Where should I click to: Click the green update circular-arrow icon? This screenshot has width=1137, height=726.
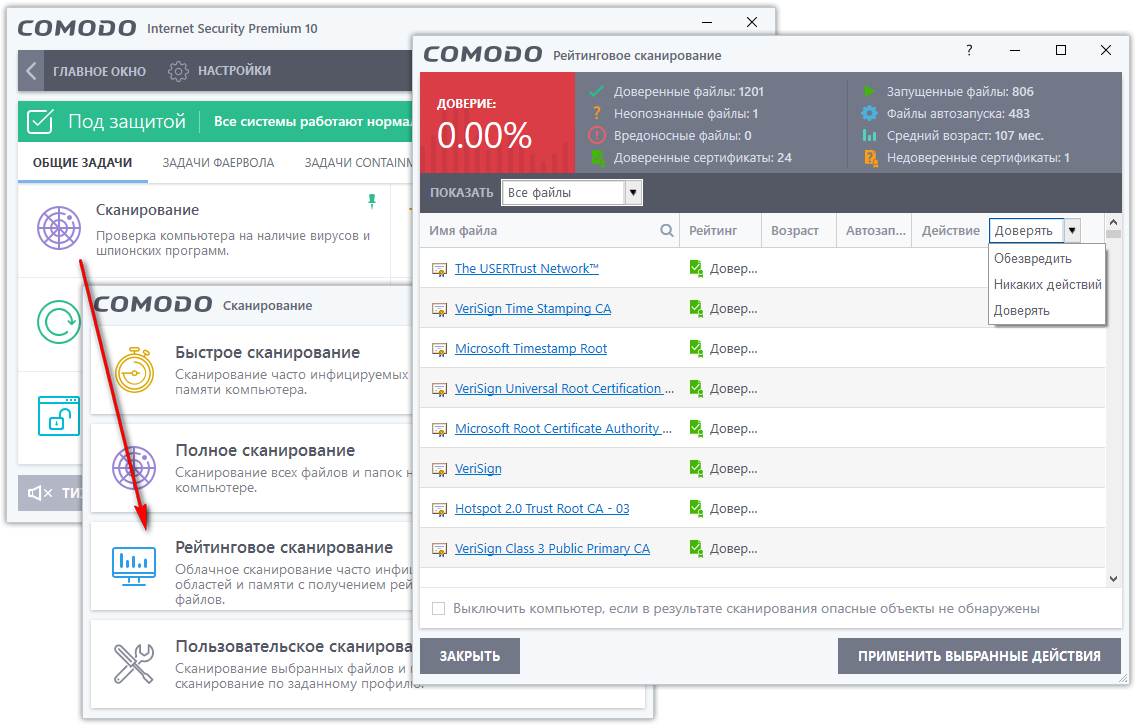(59, 321)
